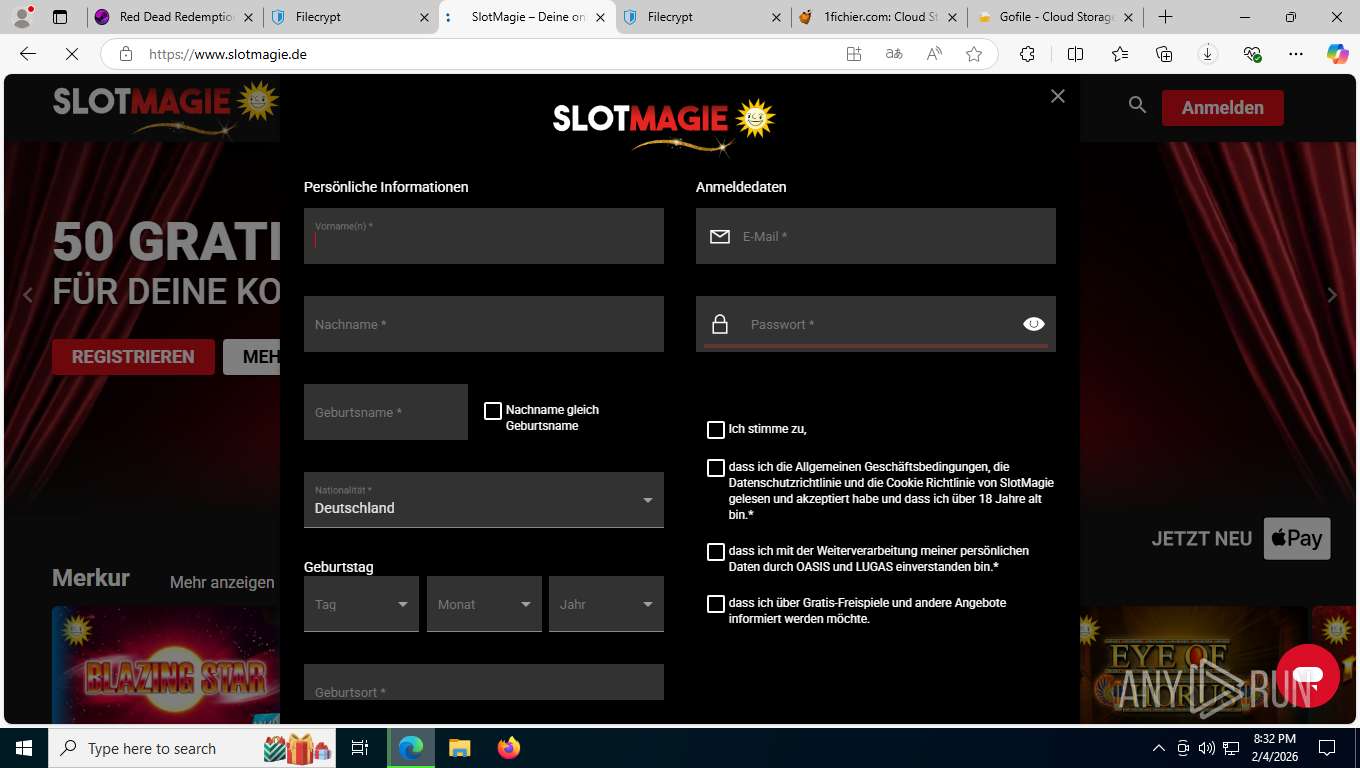Open the red chat support bubble
Image resolution: width=1360 pixels, height=768 pixels.
tap(1307, 677)
